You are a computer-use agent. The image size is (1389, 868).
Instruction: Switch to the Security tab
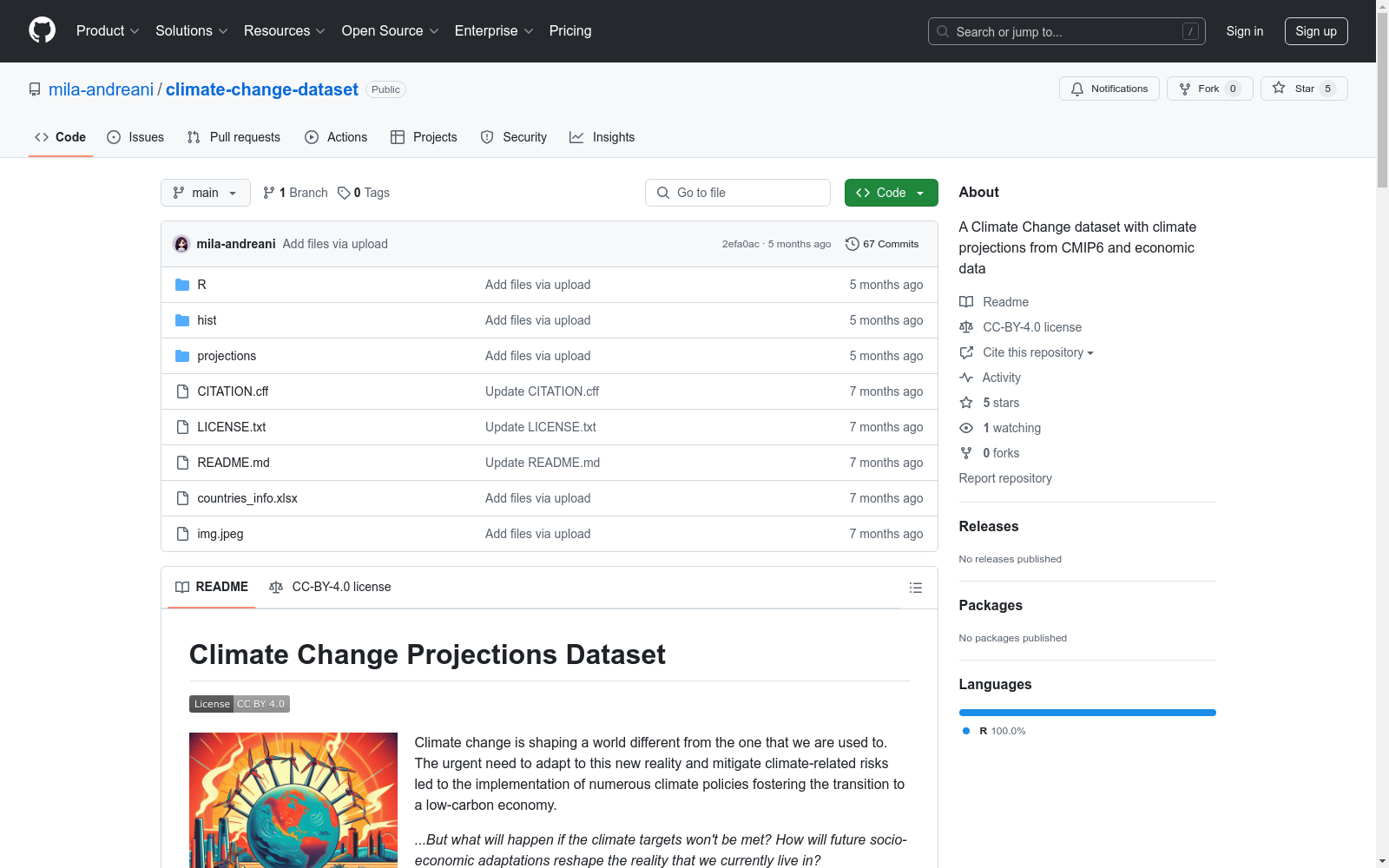coord(514,137)
